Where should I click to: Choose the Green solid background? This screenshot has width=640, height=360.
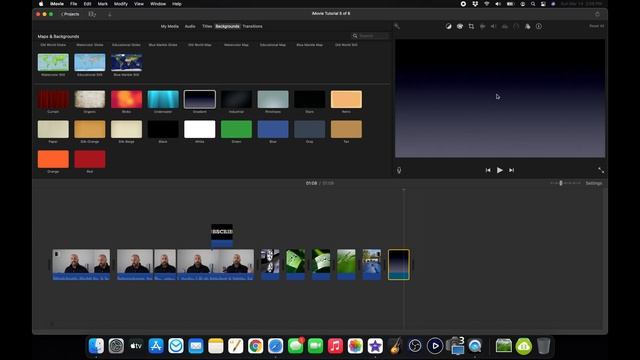coord(236,129)
